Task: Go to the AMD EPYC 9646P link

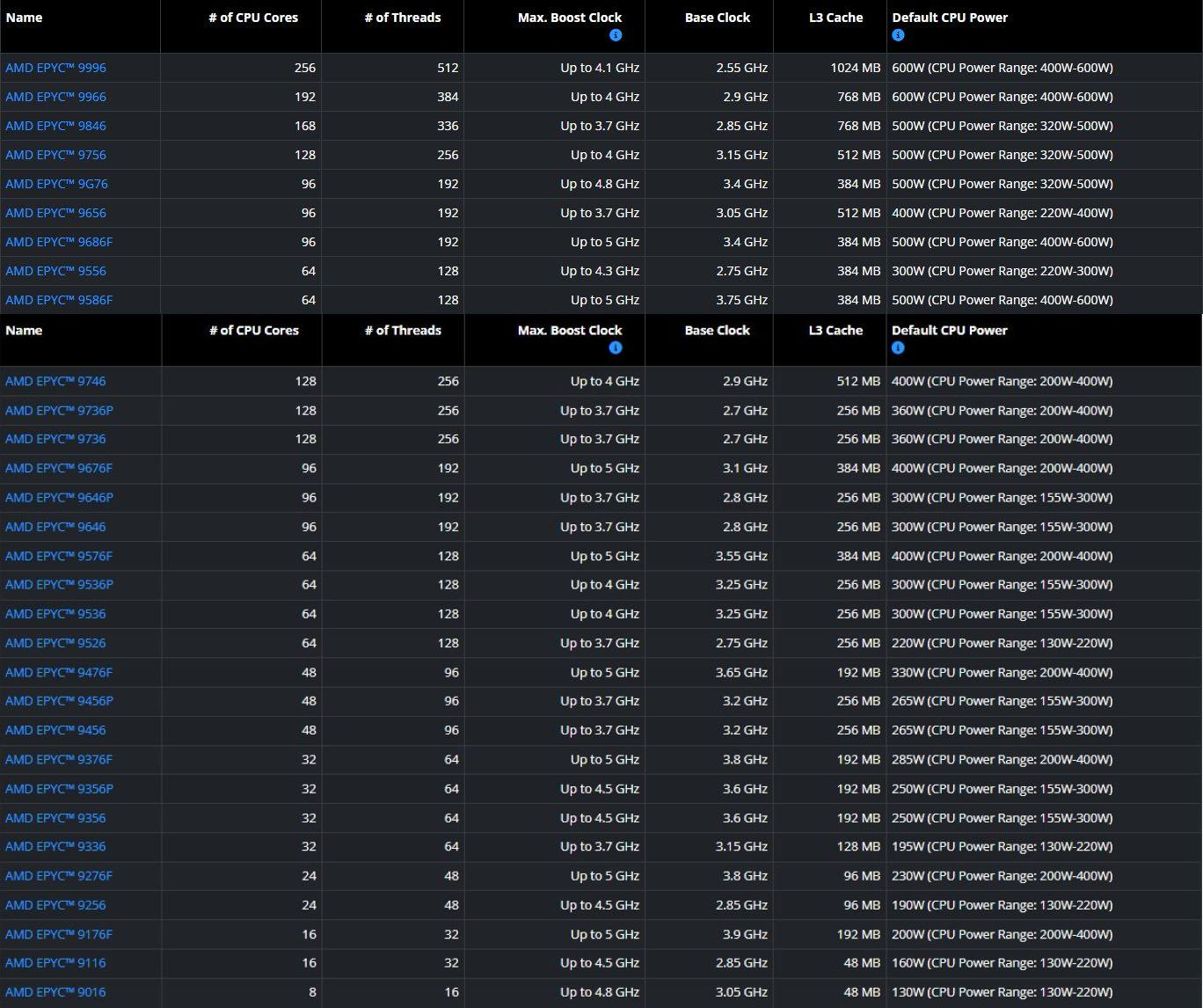Action: (x=59, y=497)
